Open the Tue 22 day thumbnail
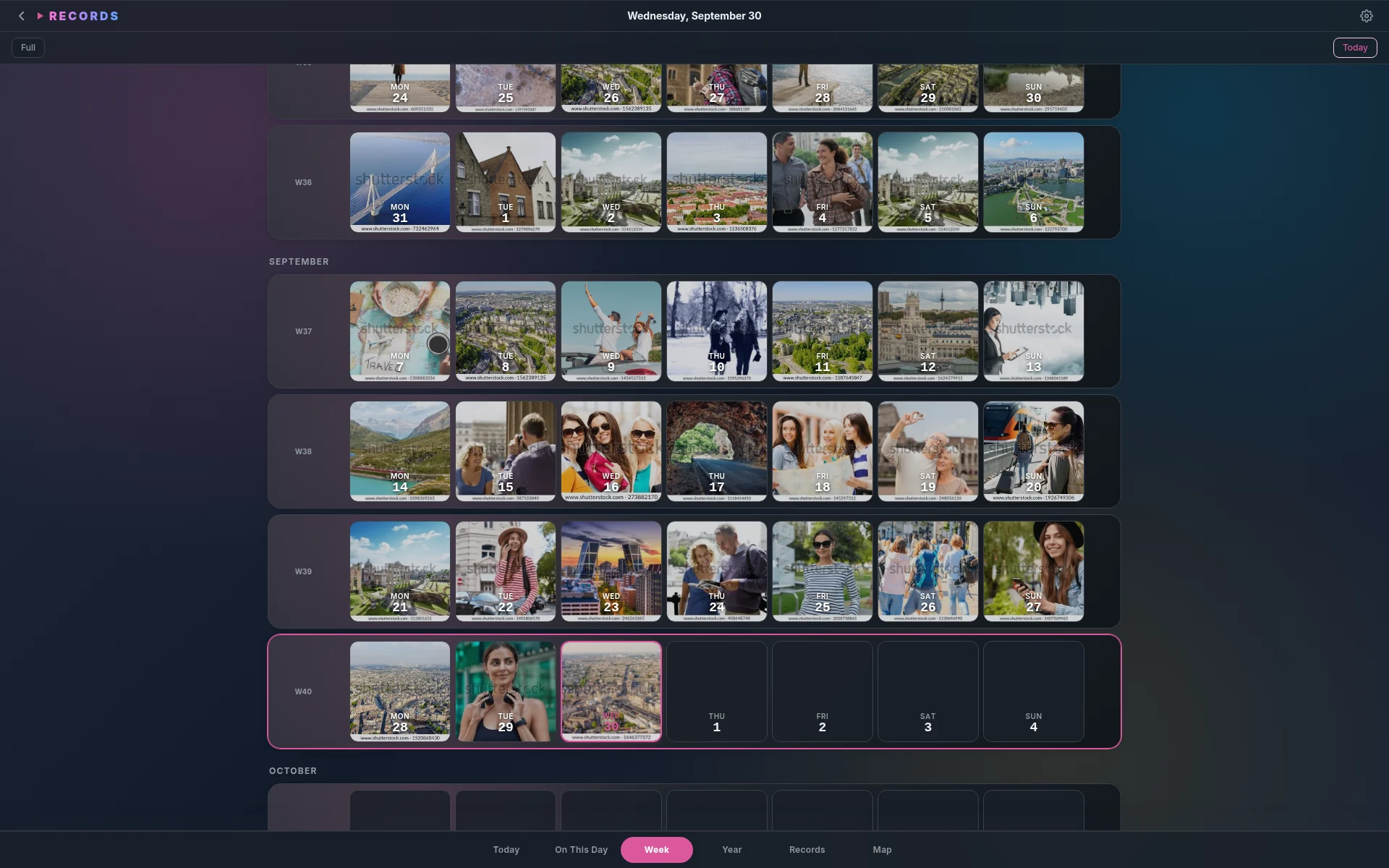Viewport: 1389px width, 868px height. coord(506,571)
